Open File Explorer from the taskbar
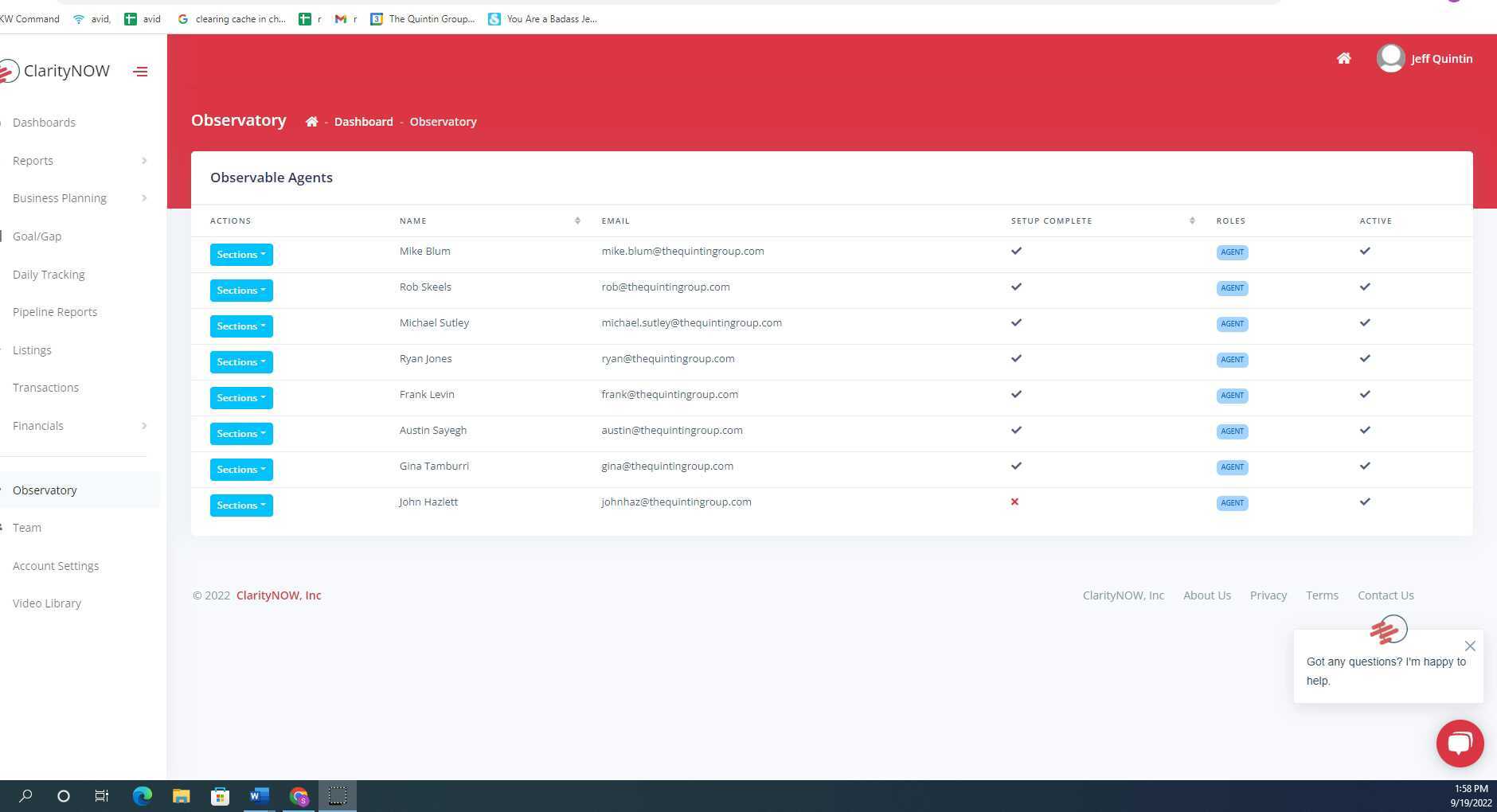This screenshot has height=812, width=1497. point(181,795)
